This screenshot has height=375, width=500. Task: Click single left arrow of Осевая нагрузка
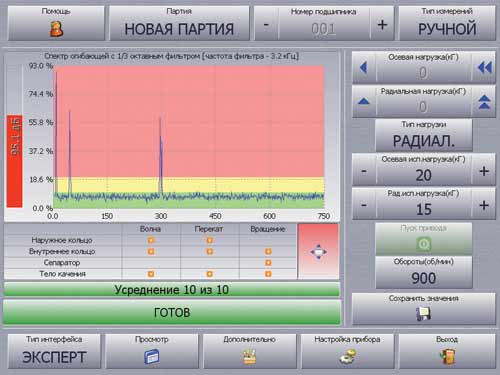[364, 68]
